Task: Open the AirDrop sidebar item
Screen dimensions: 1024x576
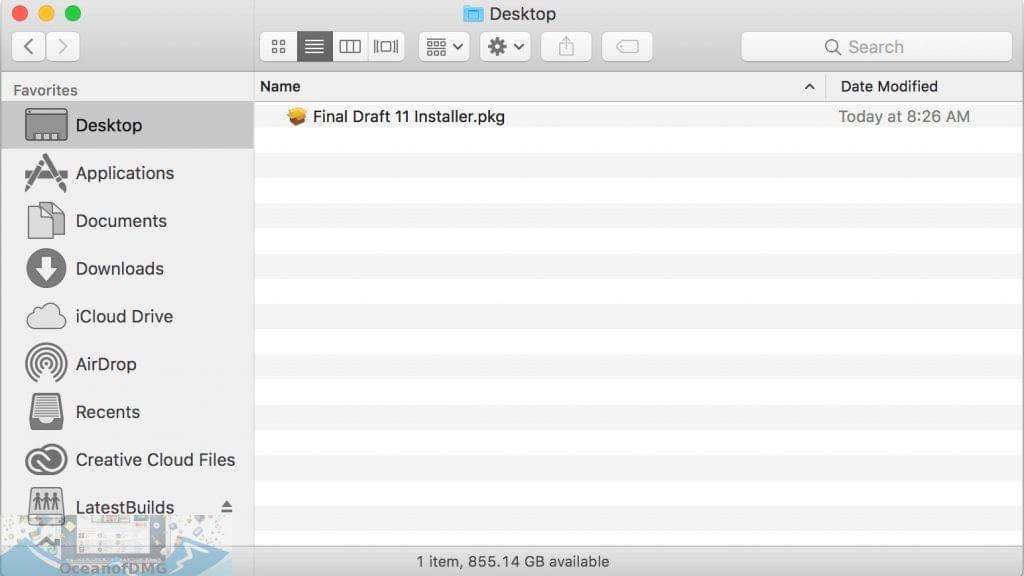Action: click(107, 364)
